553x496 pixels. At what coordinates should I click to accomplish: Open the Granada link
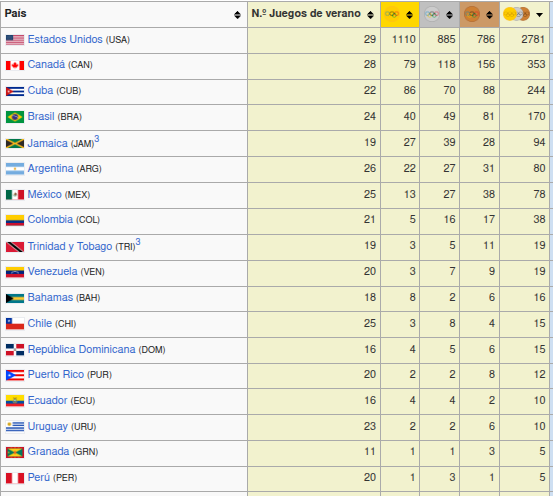(48, 451)
